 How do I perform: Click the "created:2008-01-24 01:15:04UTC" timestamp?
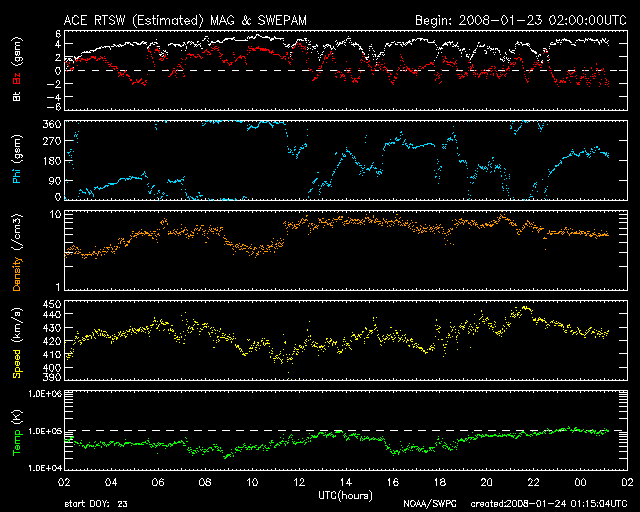pyautogui.click(x=549, y=504)
